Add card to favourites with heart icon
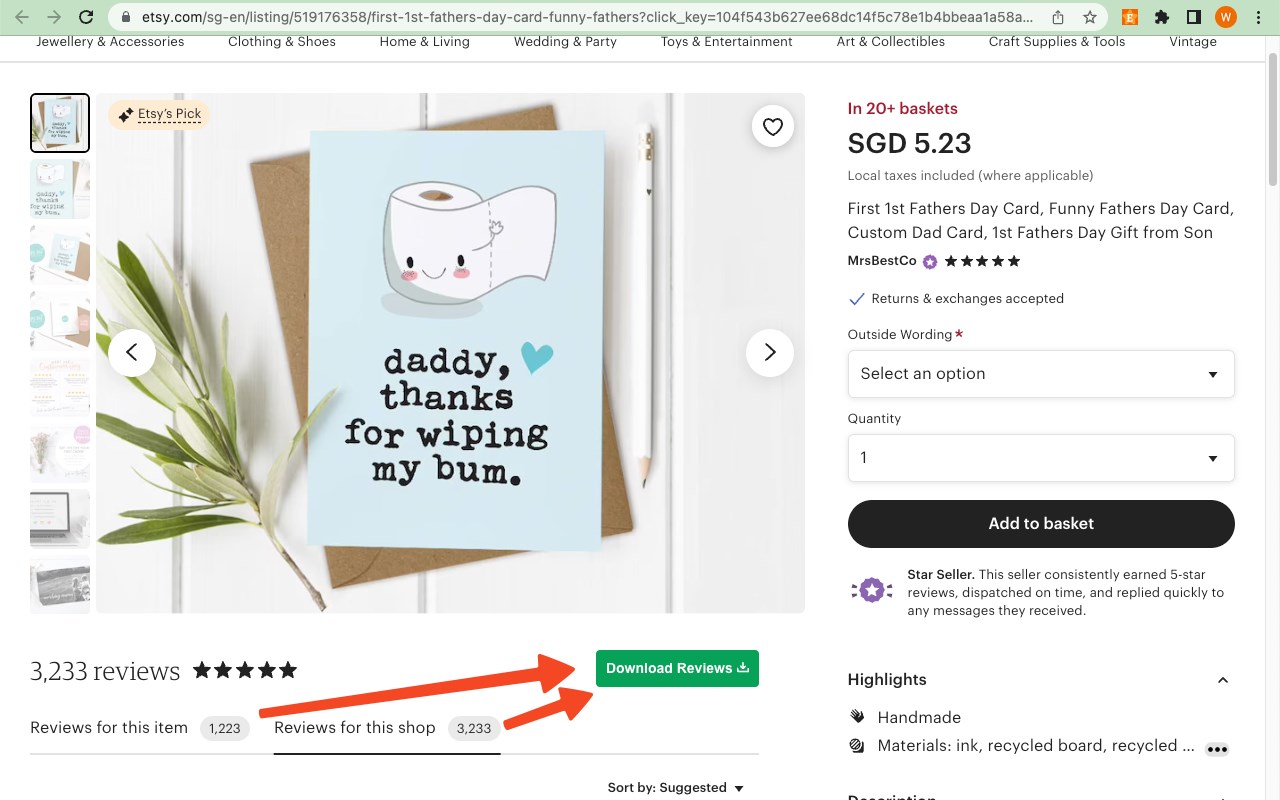 coord(772,127)
